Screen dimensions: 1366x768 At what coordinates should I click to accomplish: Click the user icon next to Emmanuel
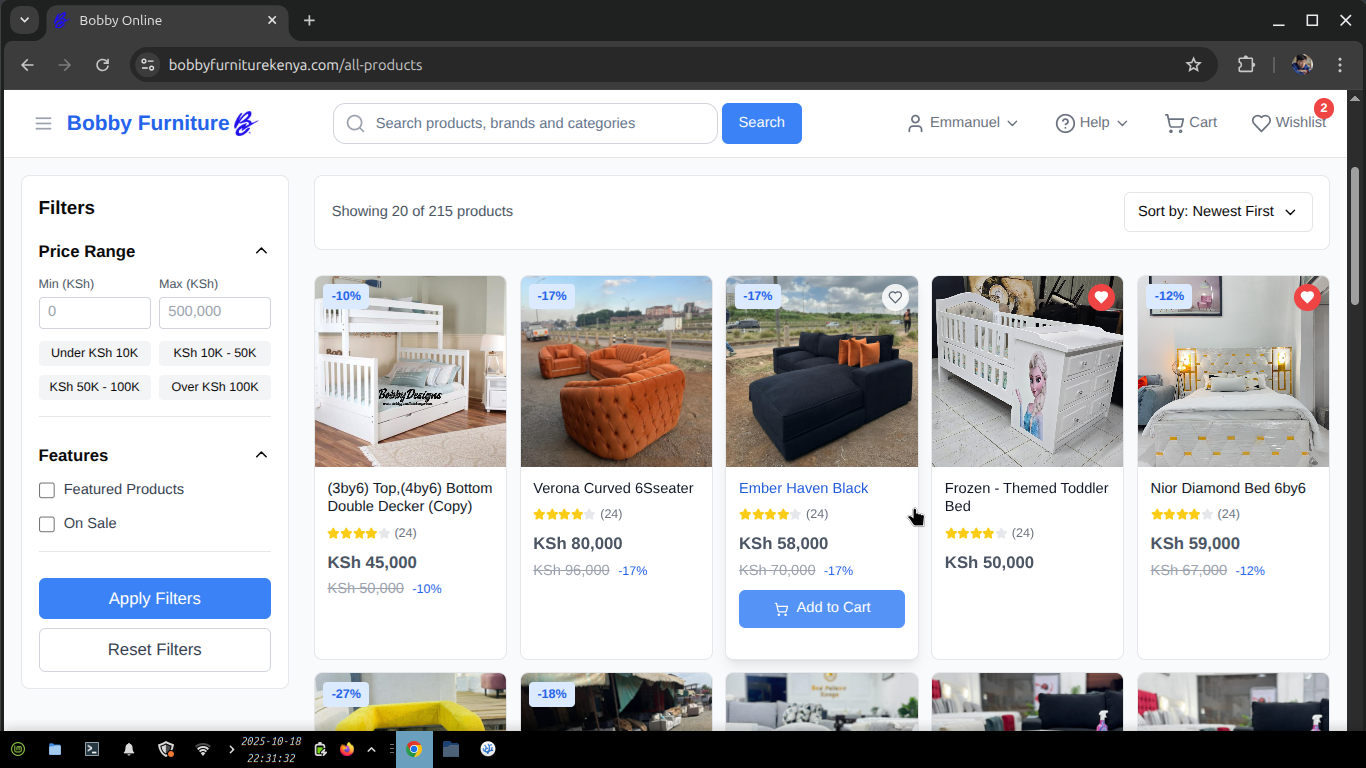(915, 122)
